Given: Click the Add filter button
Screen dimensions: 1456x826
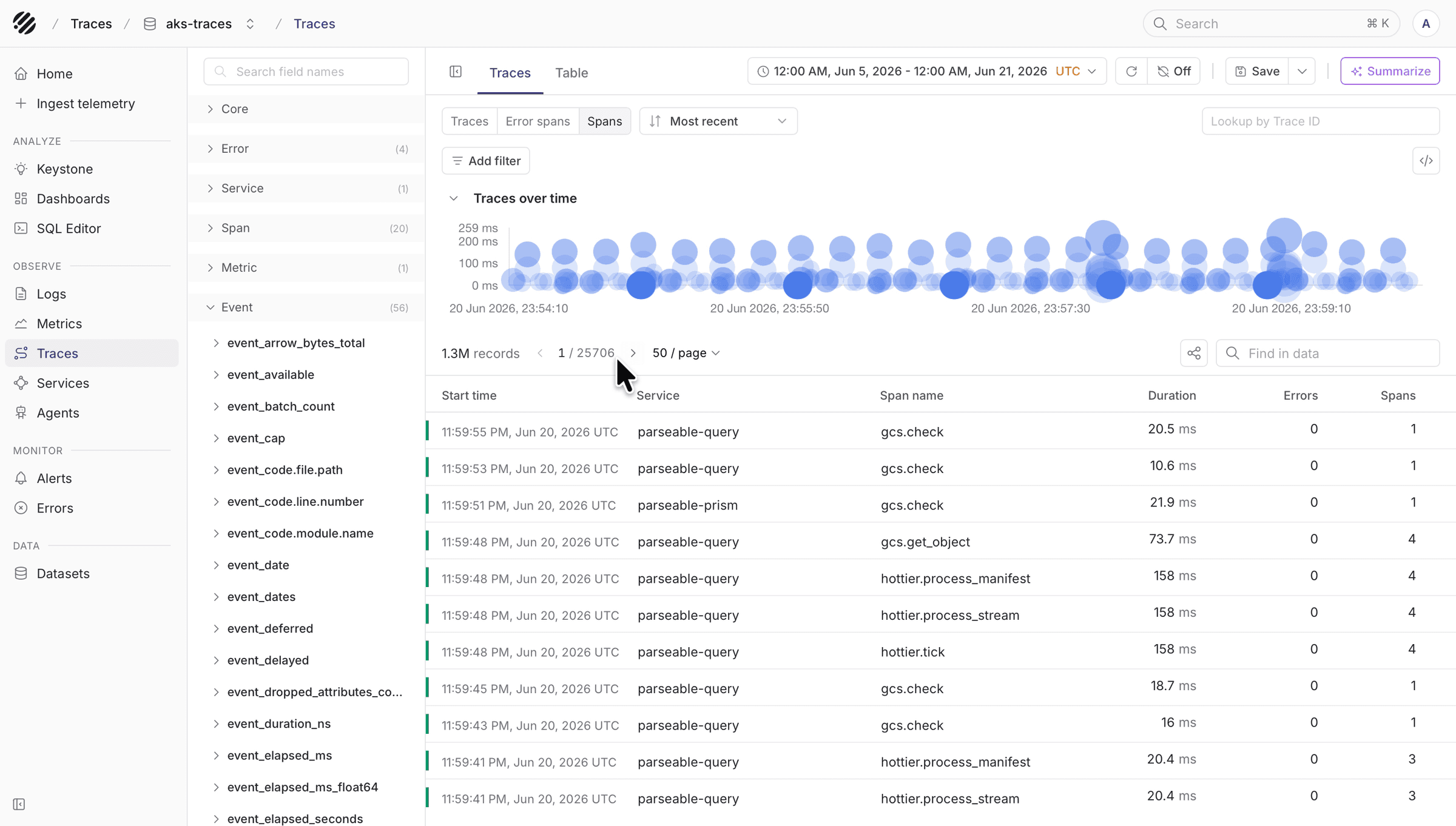Looking at the screenshot, I should (486, 161).
